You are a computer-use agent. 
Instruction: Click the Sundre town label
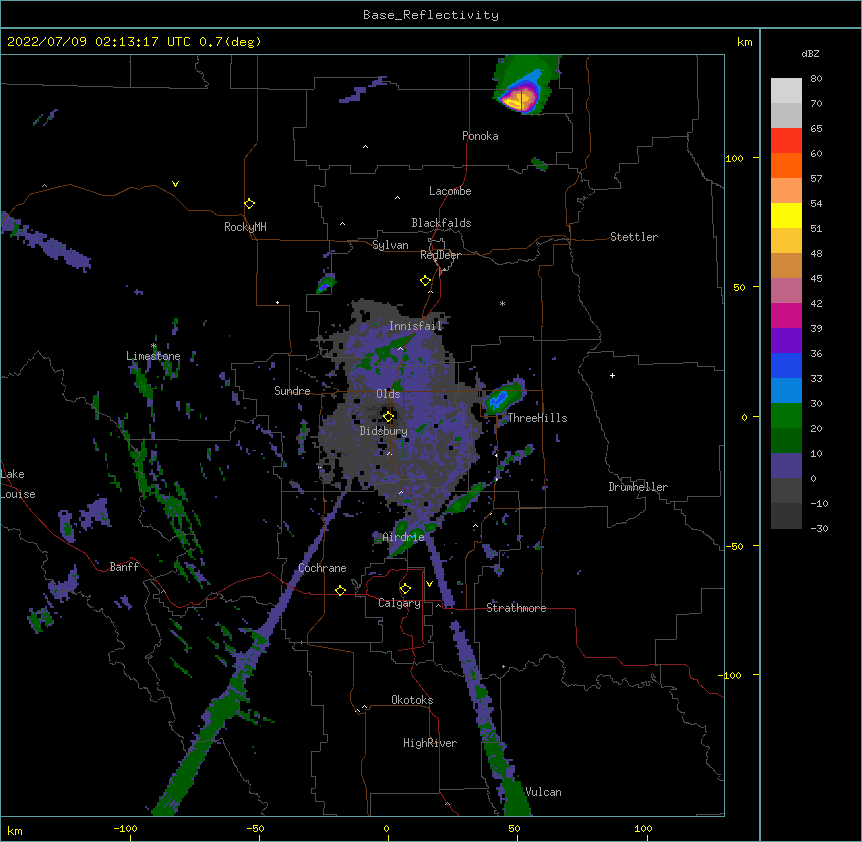click(292, 391)
